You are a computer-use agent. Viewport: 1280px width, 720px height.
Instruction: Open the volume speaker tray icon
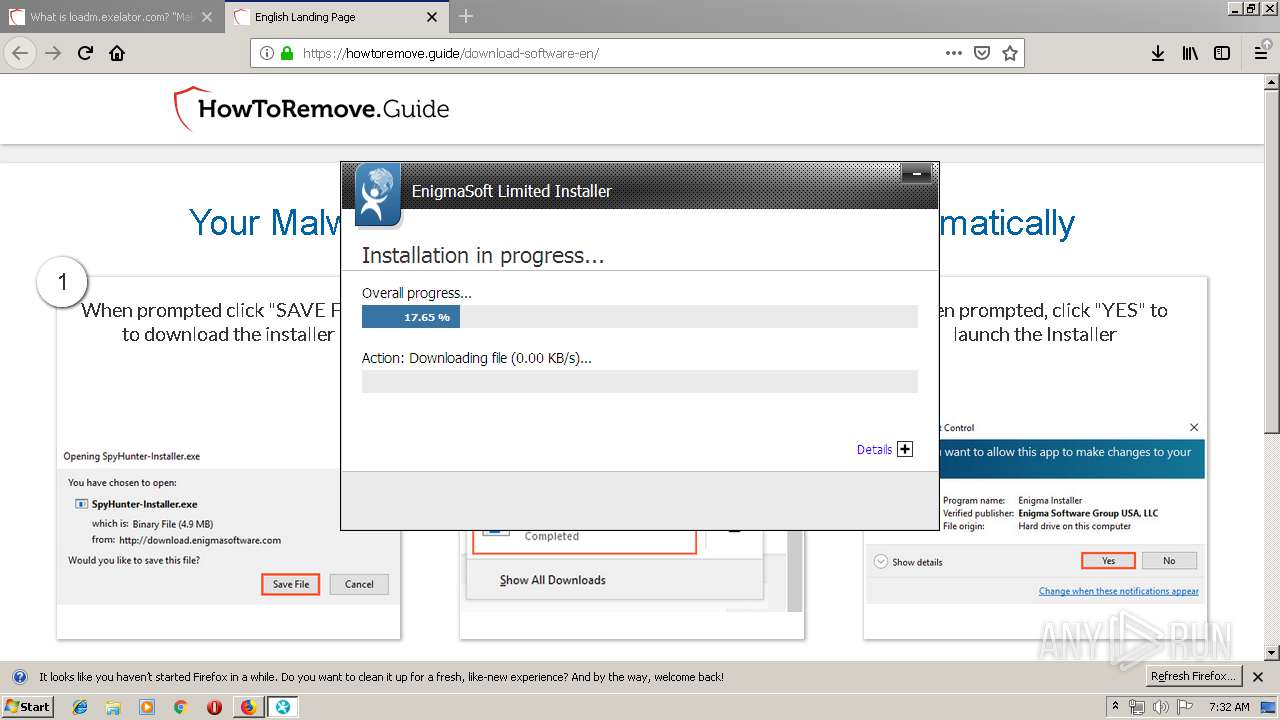[x=1161, y=706]
